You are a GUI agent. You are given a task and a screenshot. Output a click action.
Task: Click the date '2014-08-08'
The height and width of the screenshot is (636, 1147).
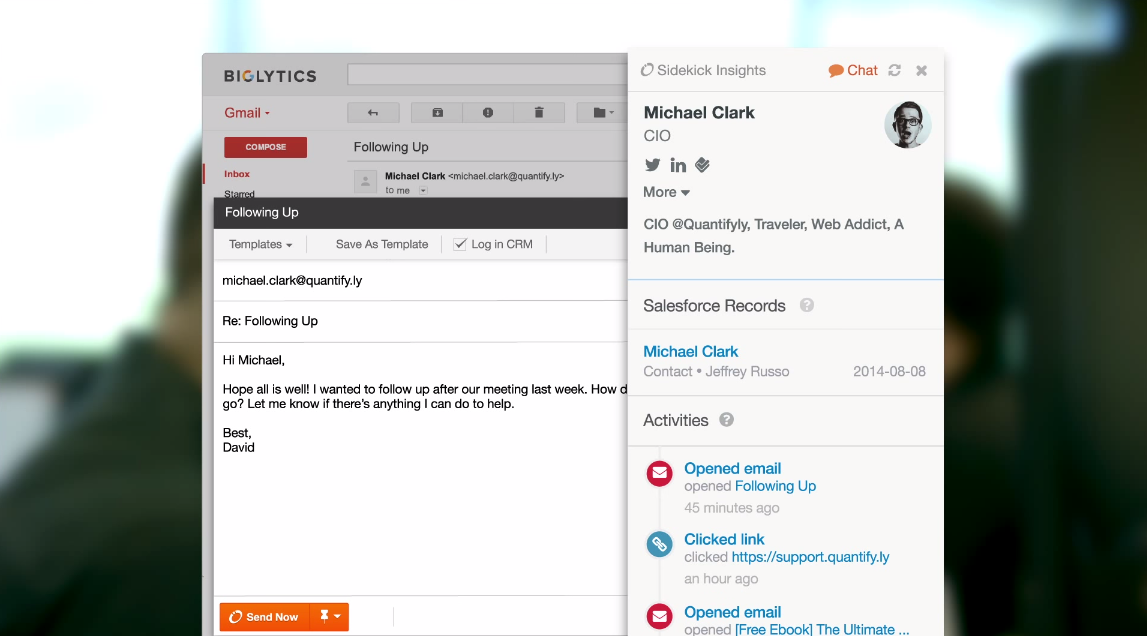click(x=890, y=372)
